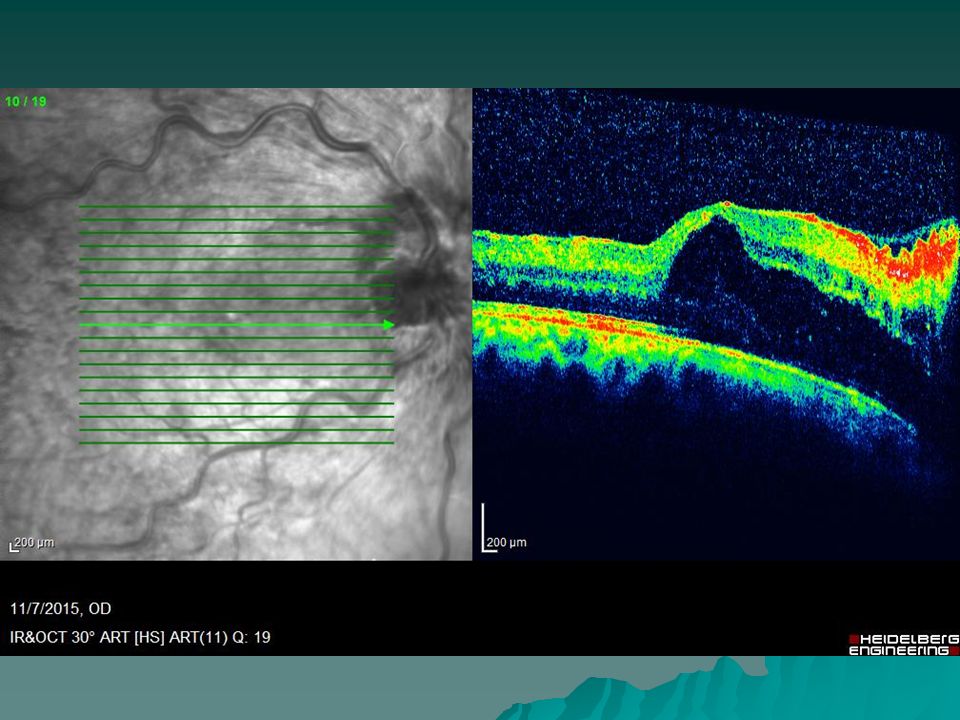
Task: Click the IR&OCT 30° ART scan info text
Action: (140, 637)
